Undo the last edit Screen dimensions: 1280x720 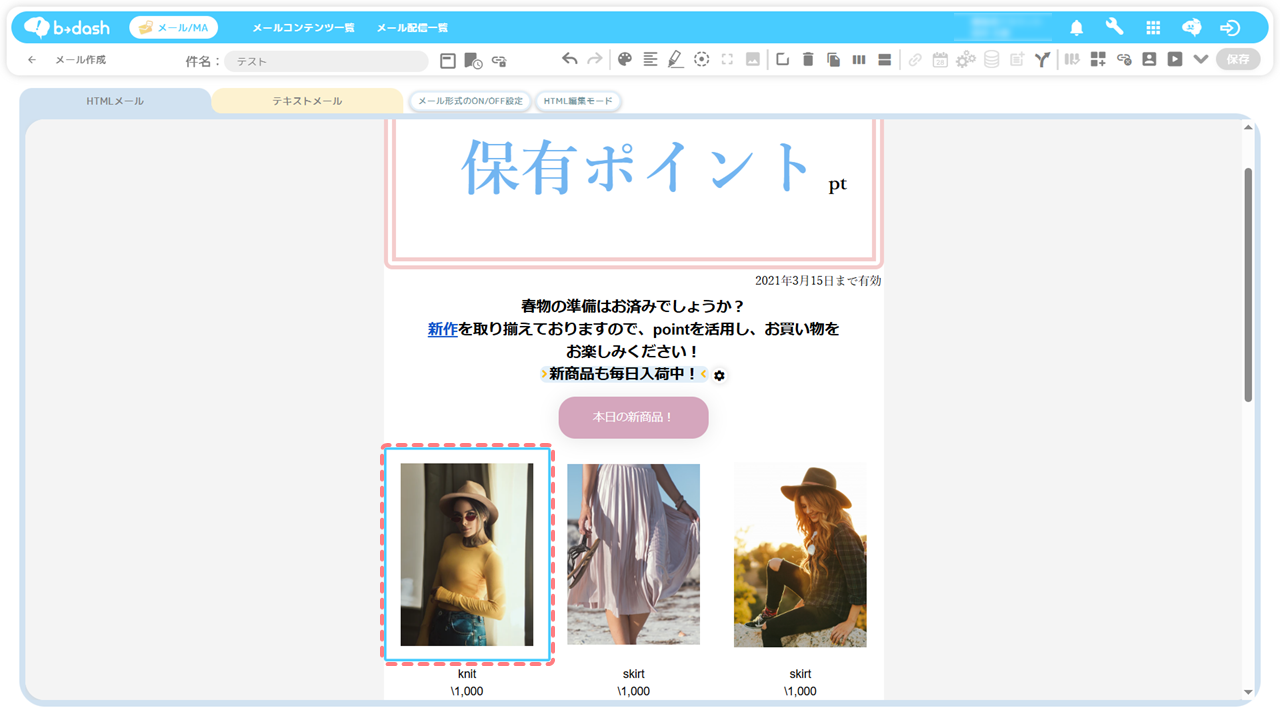point(570,59)
